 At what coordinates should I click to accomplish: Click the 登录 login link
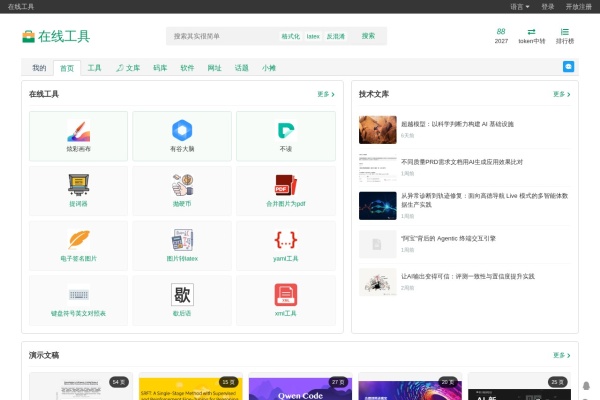[548, 7]
